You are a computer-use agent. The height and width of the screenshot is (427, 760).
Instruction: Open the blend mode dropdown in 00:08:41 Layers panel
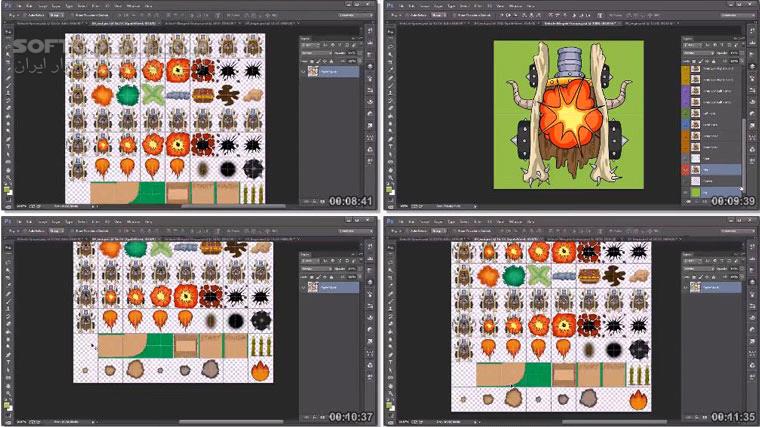click(x=315, y=53)
